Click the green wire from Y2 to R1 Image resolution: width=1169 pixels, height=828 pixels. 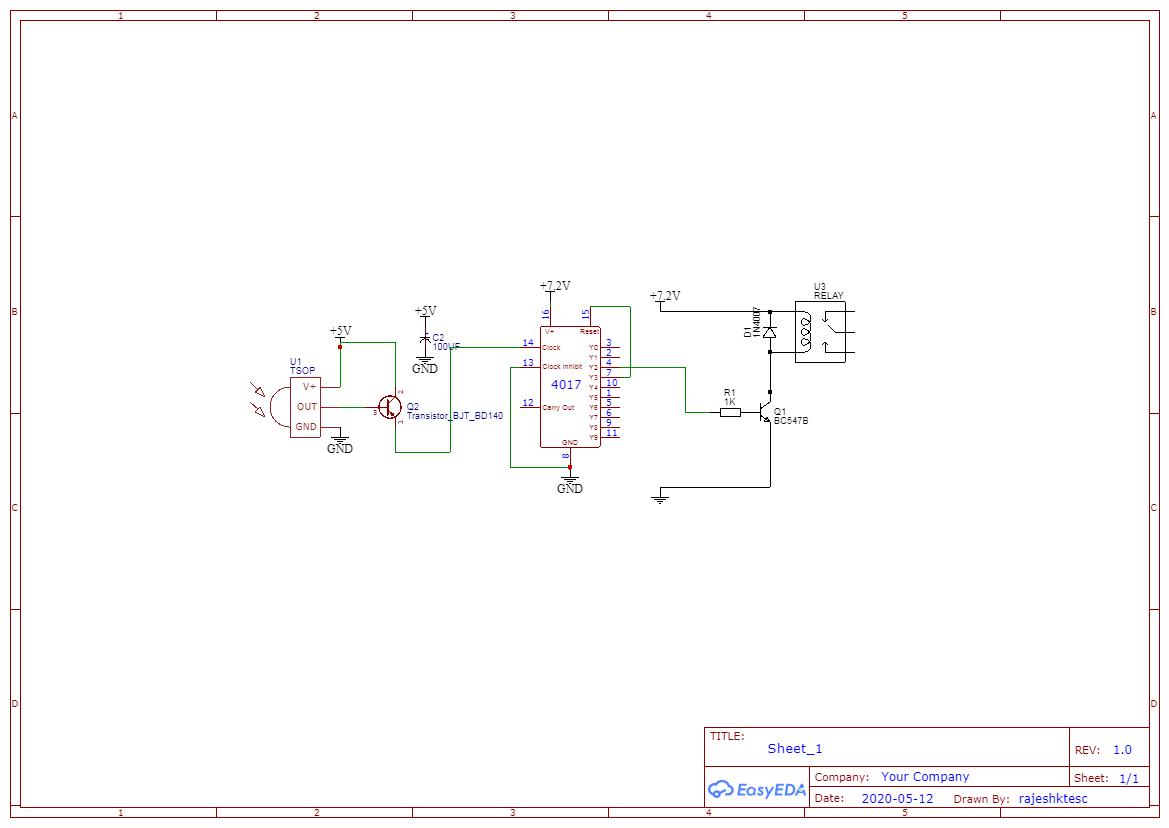click(686, 388)
